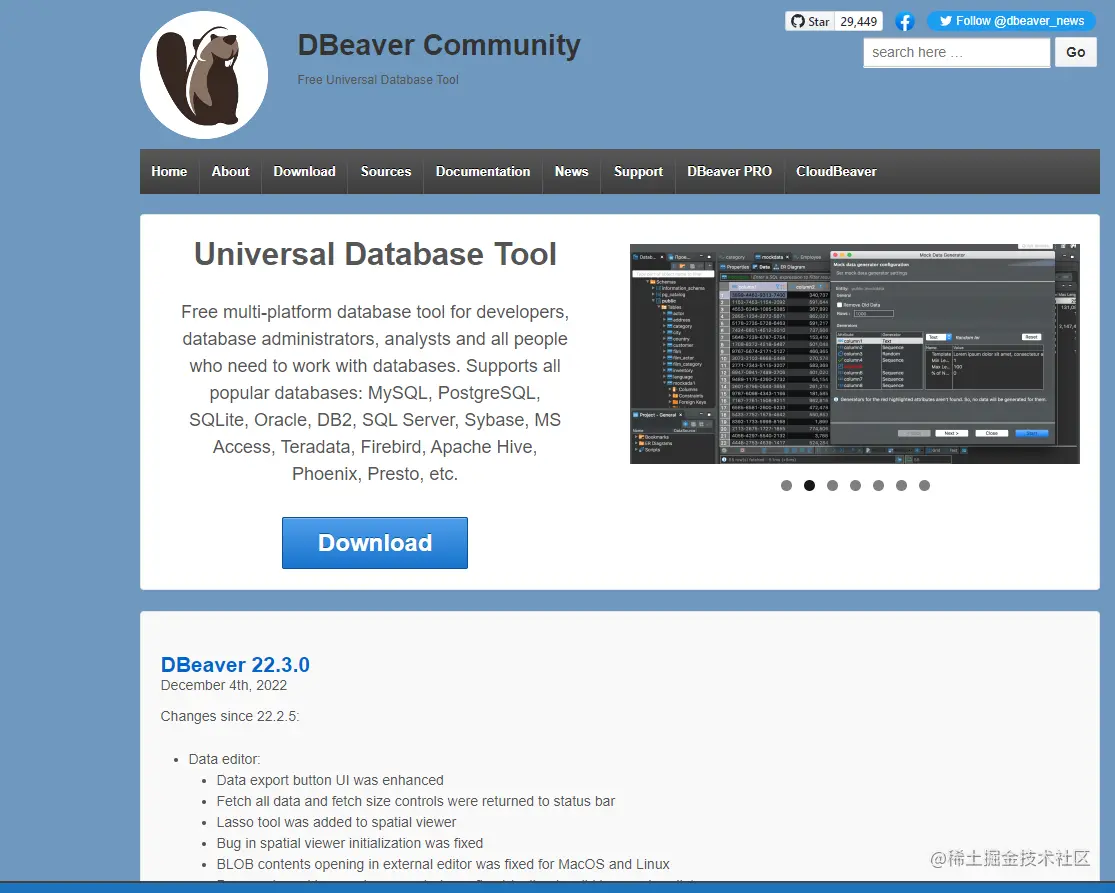Open the About menu item
The image size is (1115, 893).
pos(230,171)
